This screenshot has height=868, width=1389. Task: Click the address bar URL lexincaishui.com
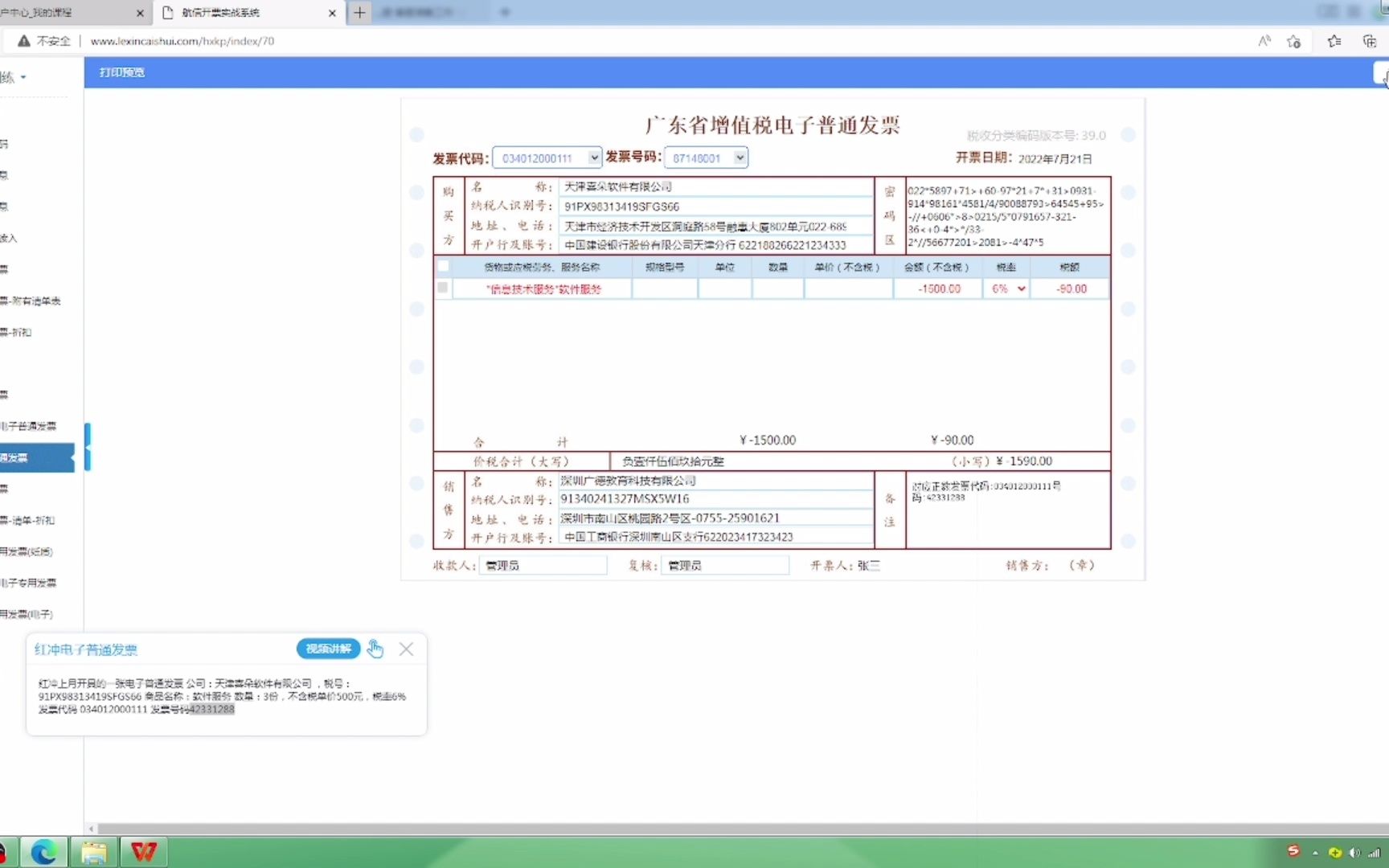coord(182,41)
